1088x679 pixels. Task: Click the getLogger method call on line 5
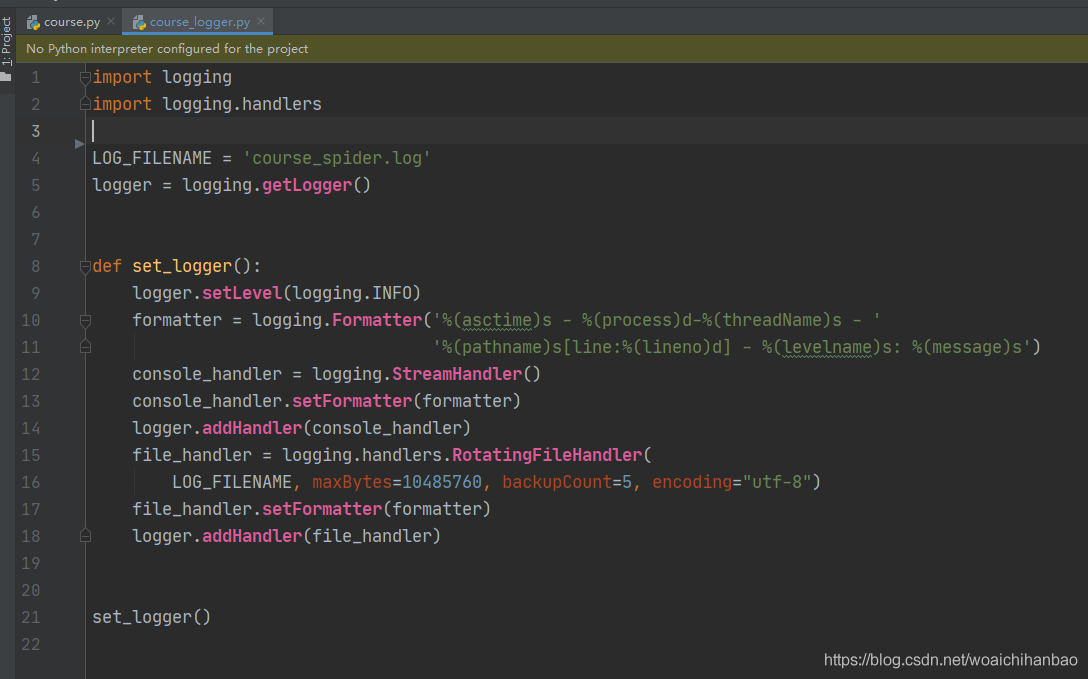[x=307, y=185]
